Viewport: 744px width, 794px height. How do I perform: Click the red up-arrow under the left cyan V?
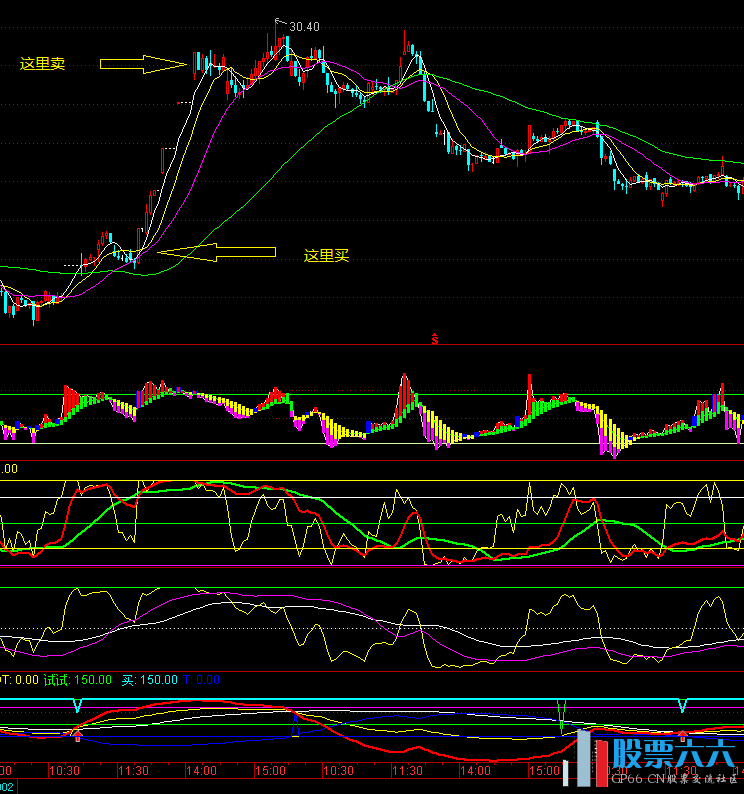77,735
